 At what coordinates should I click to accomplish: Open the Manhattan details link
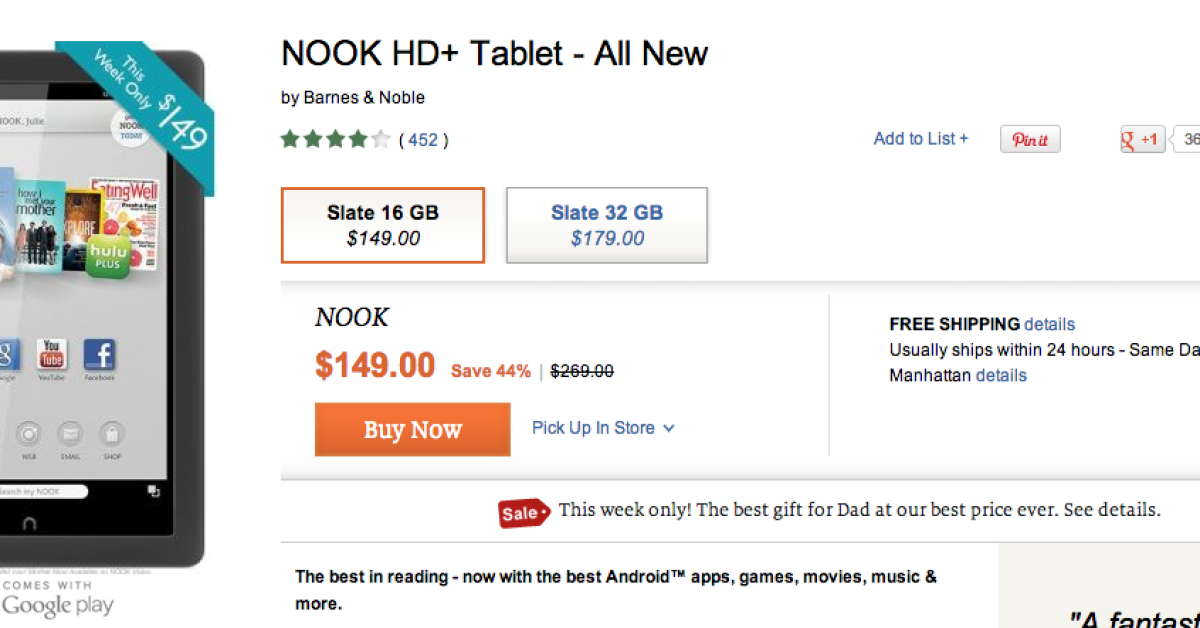coord(1001,375)
